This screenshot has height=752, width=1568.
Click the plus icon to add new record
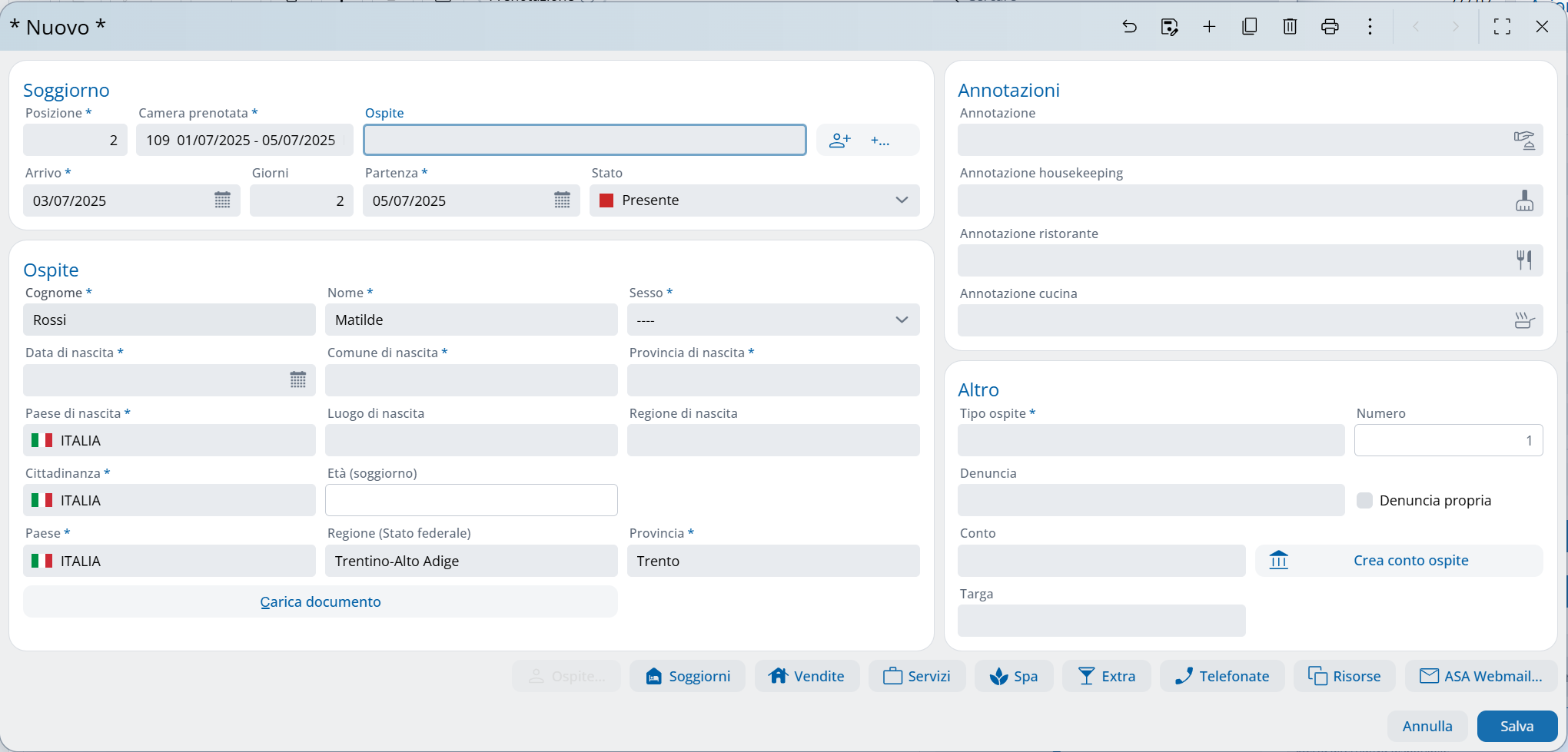pyautogui.click(x=1209, y=27)
